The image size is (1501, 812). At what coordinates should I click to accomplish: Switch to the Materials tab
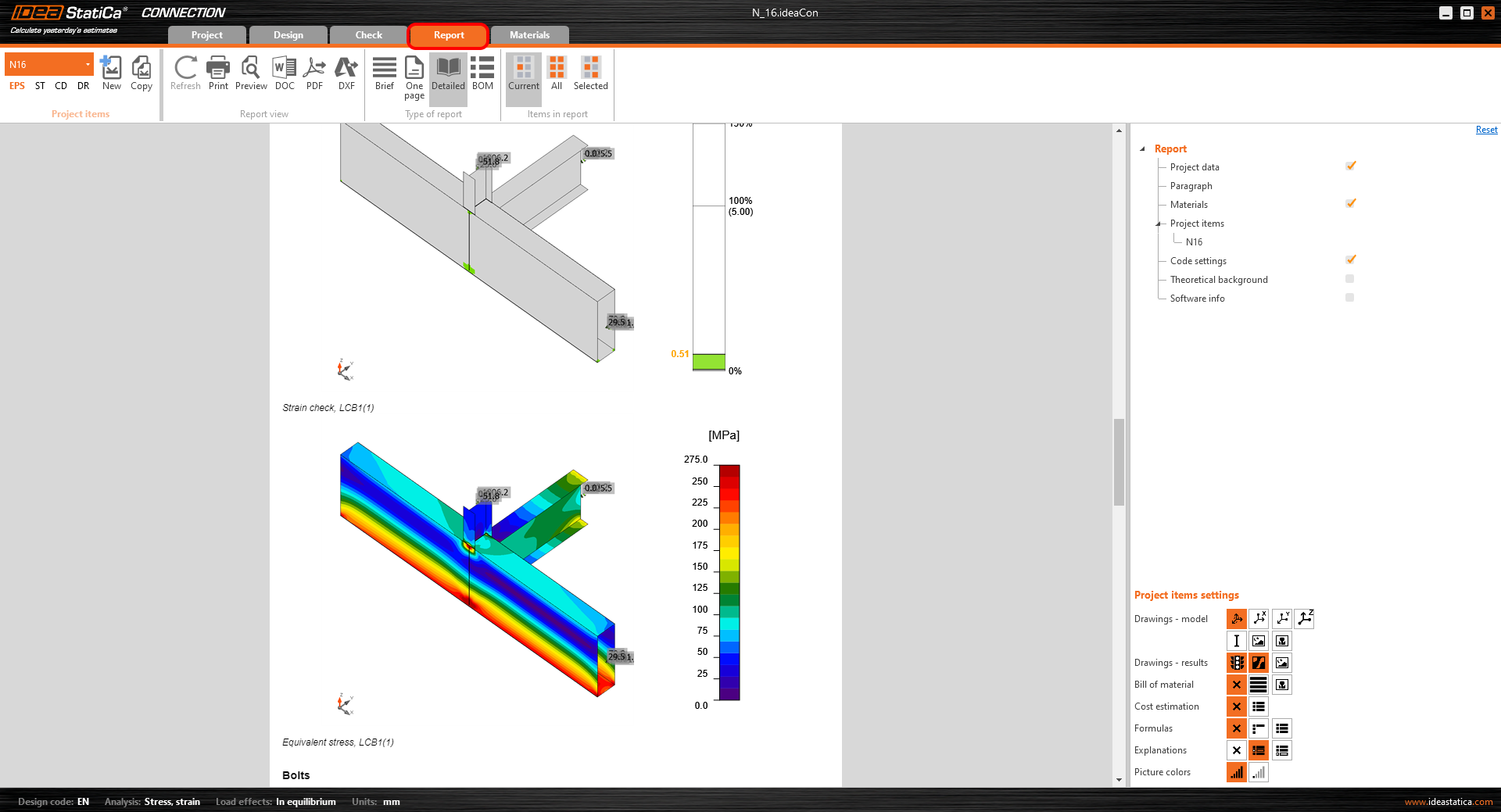point(529,34)
